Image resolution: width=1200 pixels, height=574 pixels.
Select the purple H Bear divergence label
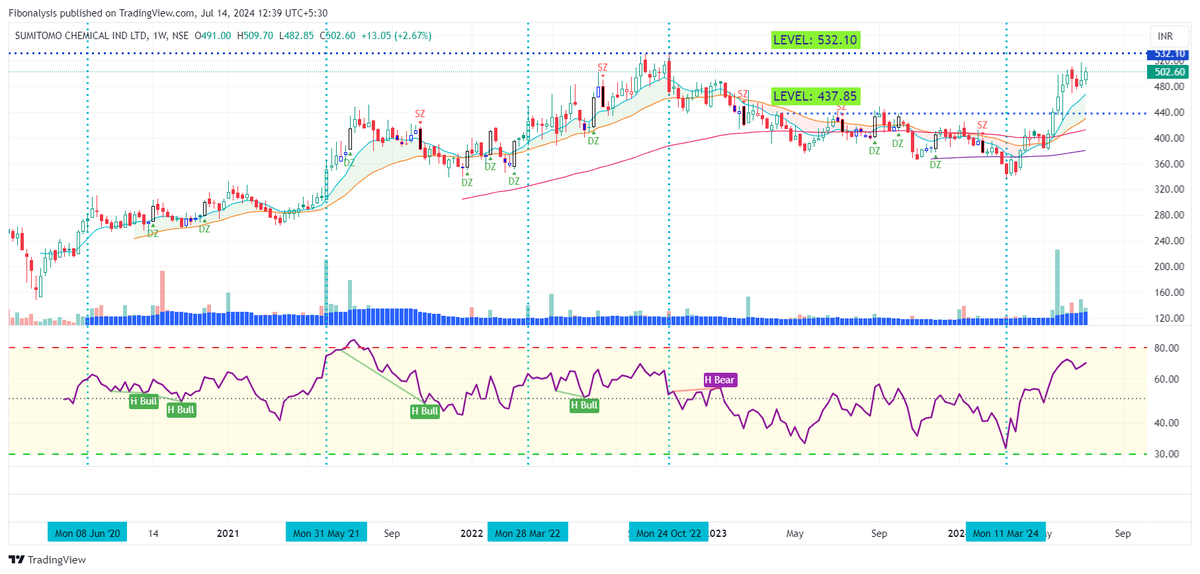click(x=720, y=380)
